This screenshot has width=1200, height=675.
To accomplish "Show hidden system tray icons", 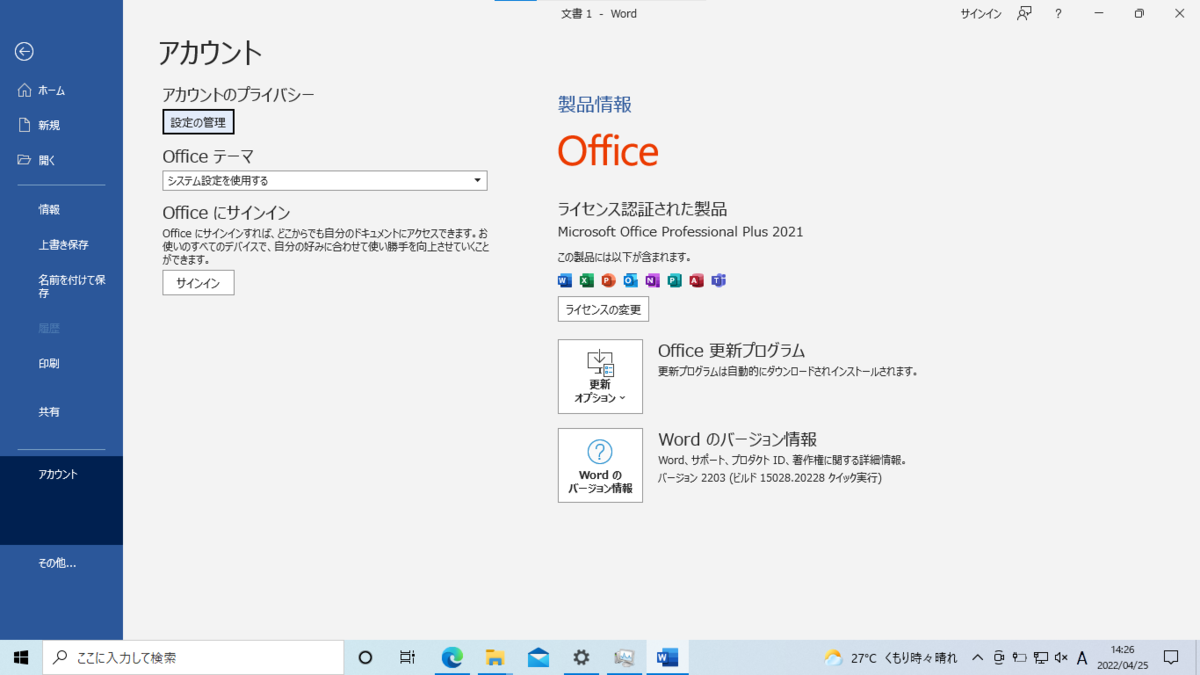I will click(x=977, y=657).
